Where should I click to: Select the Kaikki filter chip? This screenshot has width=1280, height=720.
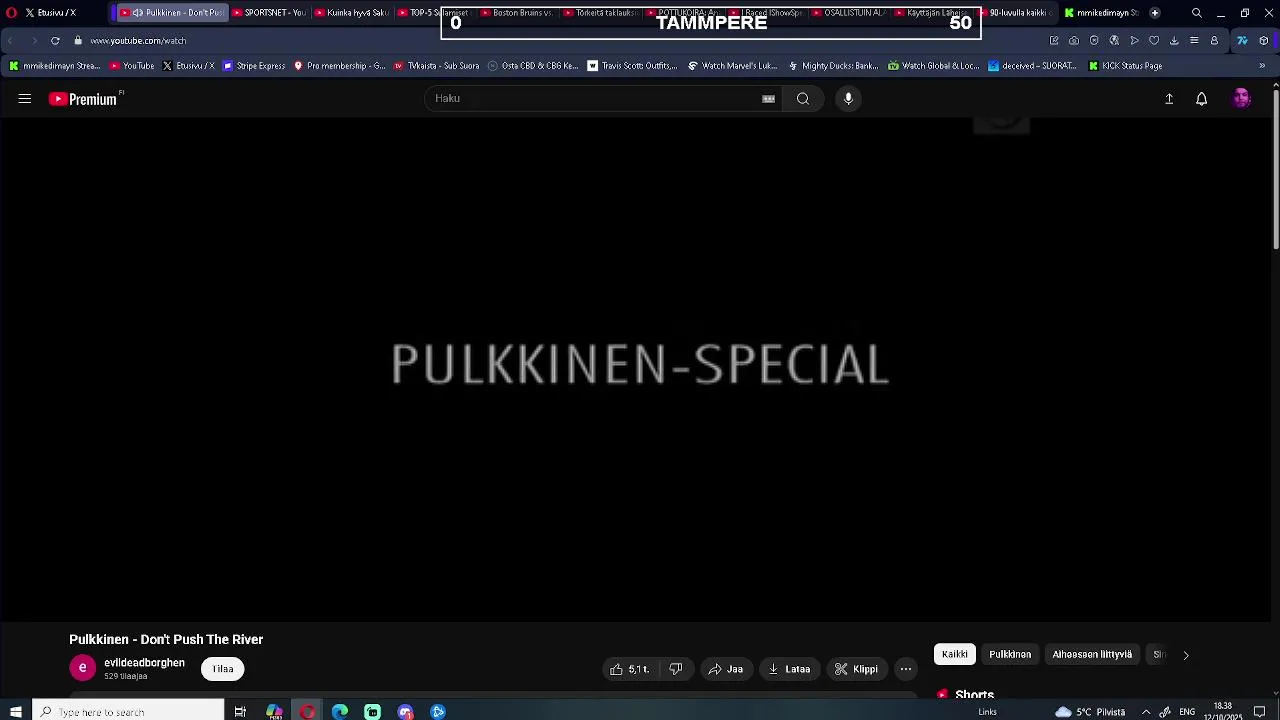pos(955,654)
